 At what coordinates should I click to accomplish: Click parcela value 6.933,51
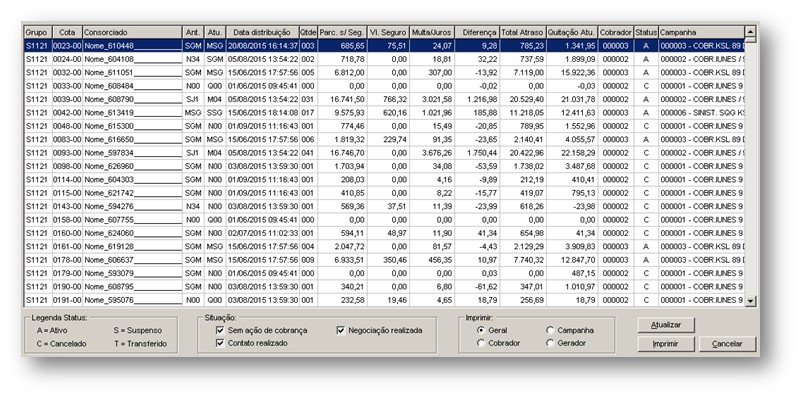[x=342, y=260]
